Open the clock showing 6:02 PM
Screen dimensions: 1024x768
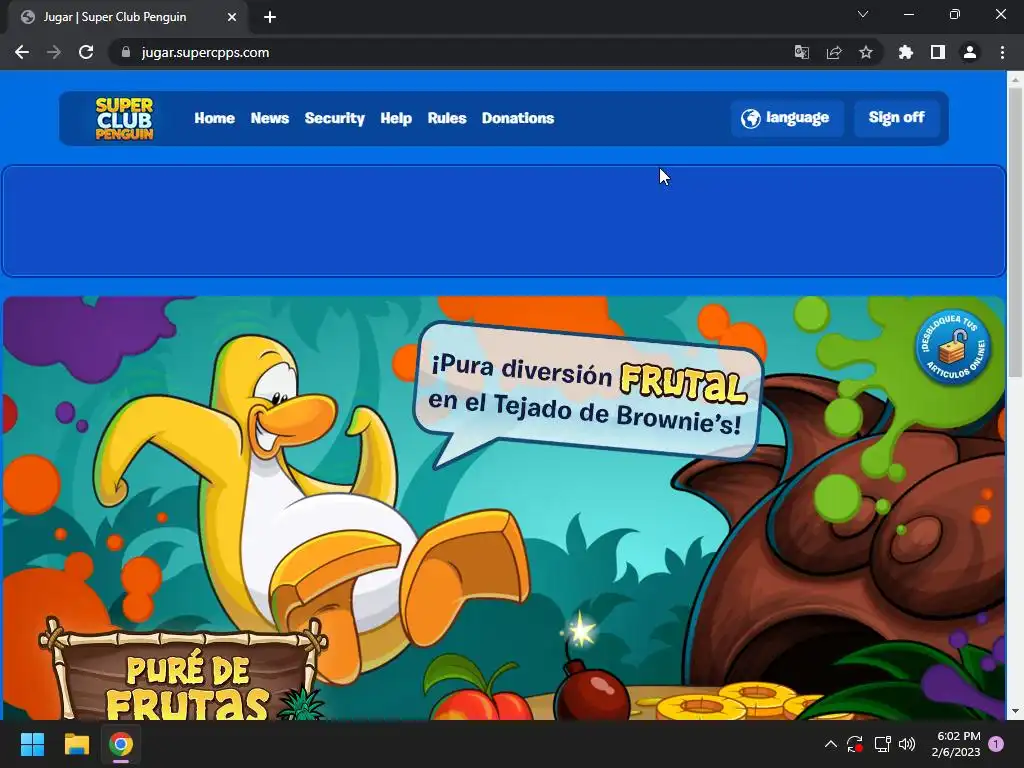(x=955, y=744)
